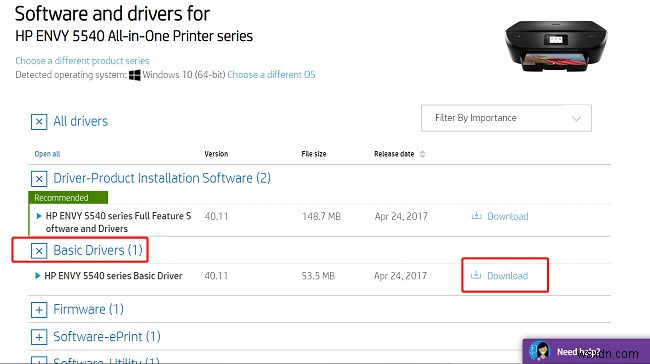Click the Release date column header
The height and width of the screenshot is (364, 650).
point(394,154)
